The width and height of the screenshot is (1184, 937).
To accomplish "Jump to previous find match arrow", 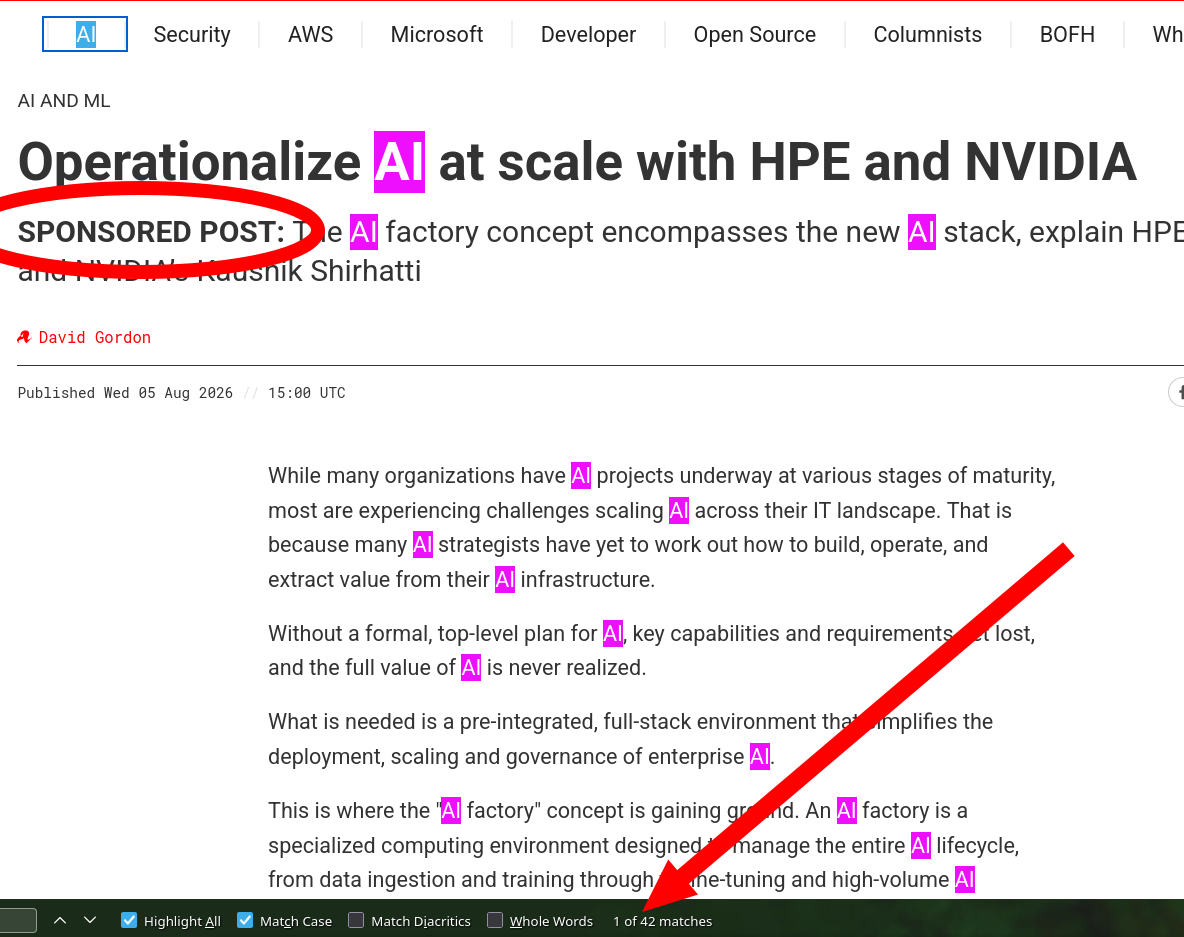I will 60,920.
